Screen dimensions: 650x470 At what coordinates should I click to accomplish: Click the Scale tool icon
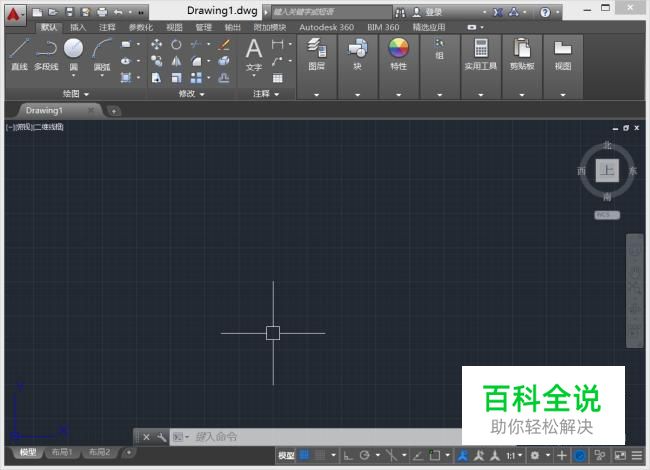(x=176, y=78)
